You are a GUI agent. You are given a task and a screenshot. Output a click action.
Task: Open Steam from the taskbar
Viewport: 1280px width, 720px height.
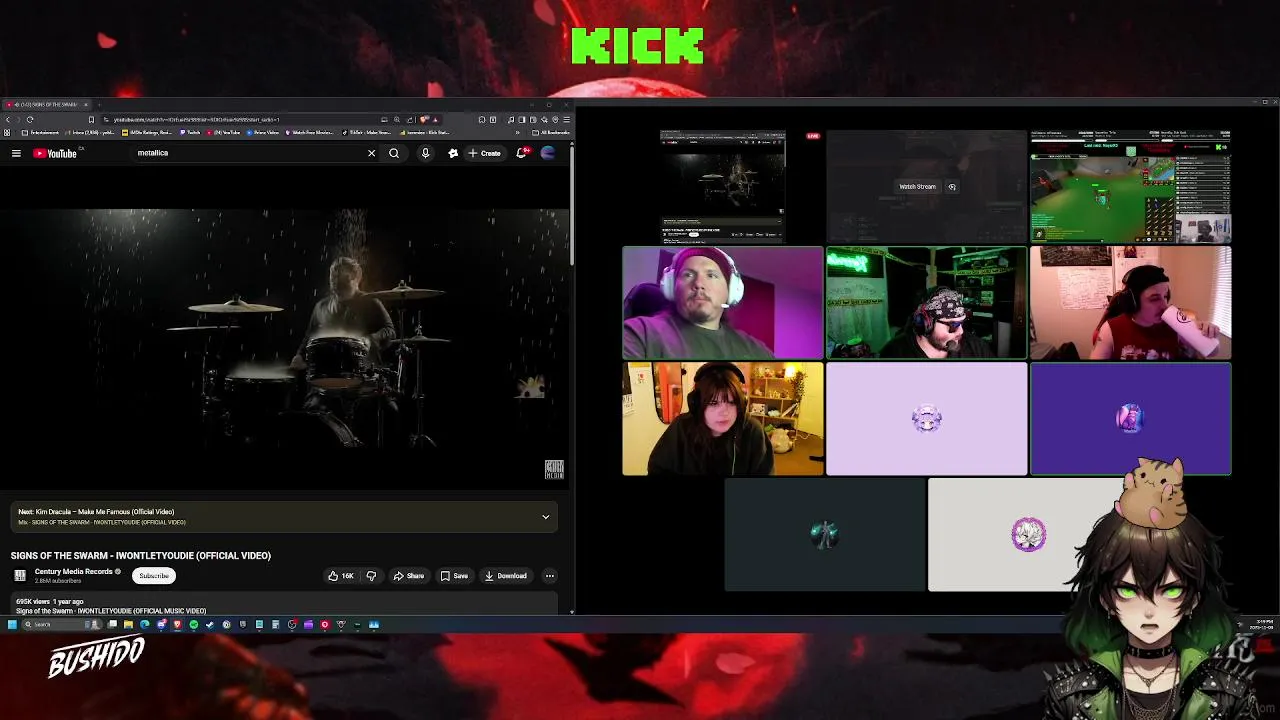pos(210,624)
